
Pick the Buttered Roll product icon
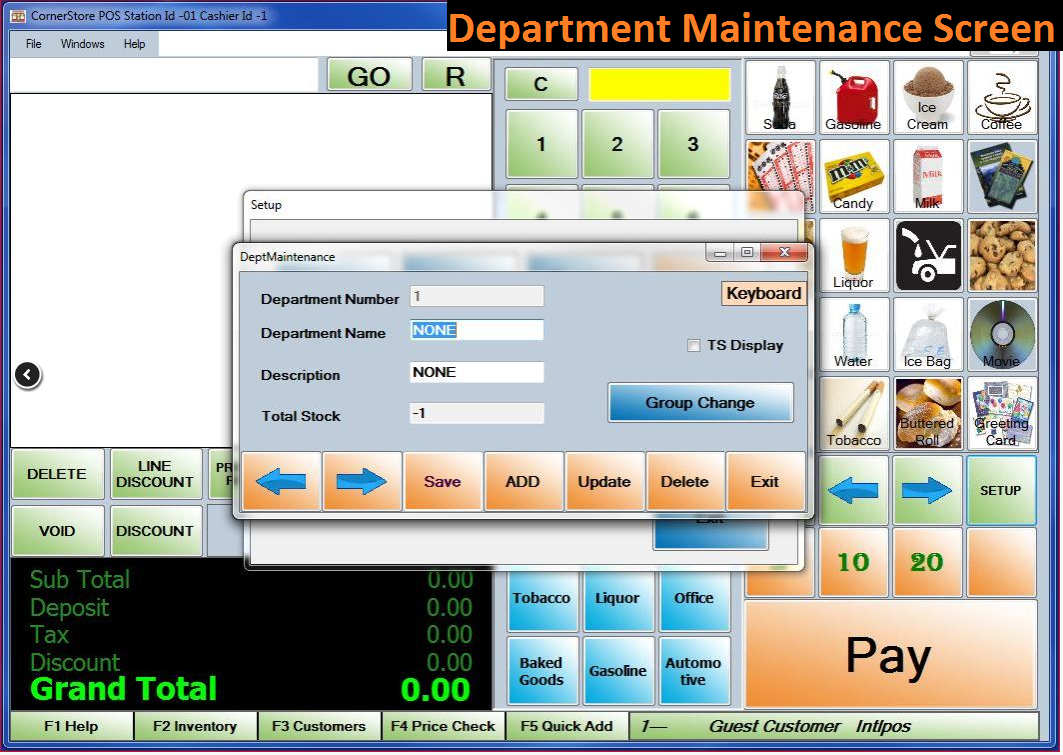(x=927, y=413)
